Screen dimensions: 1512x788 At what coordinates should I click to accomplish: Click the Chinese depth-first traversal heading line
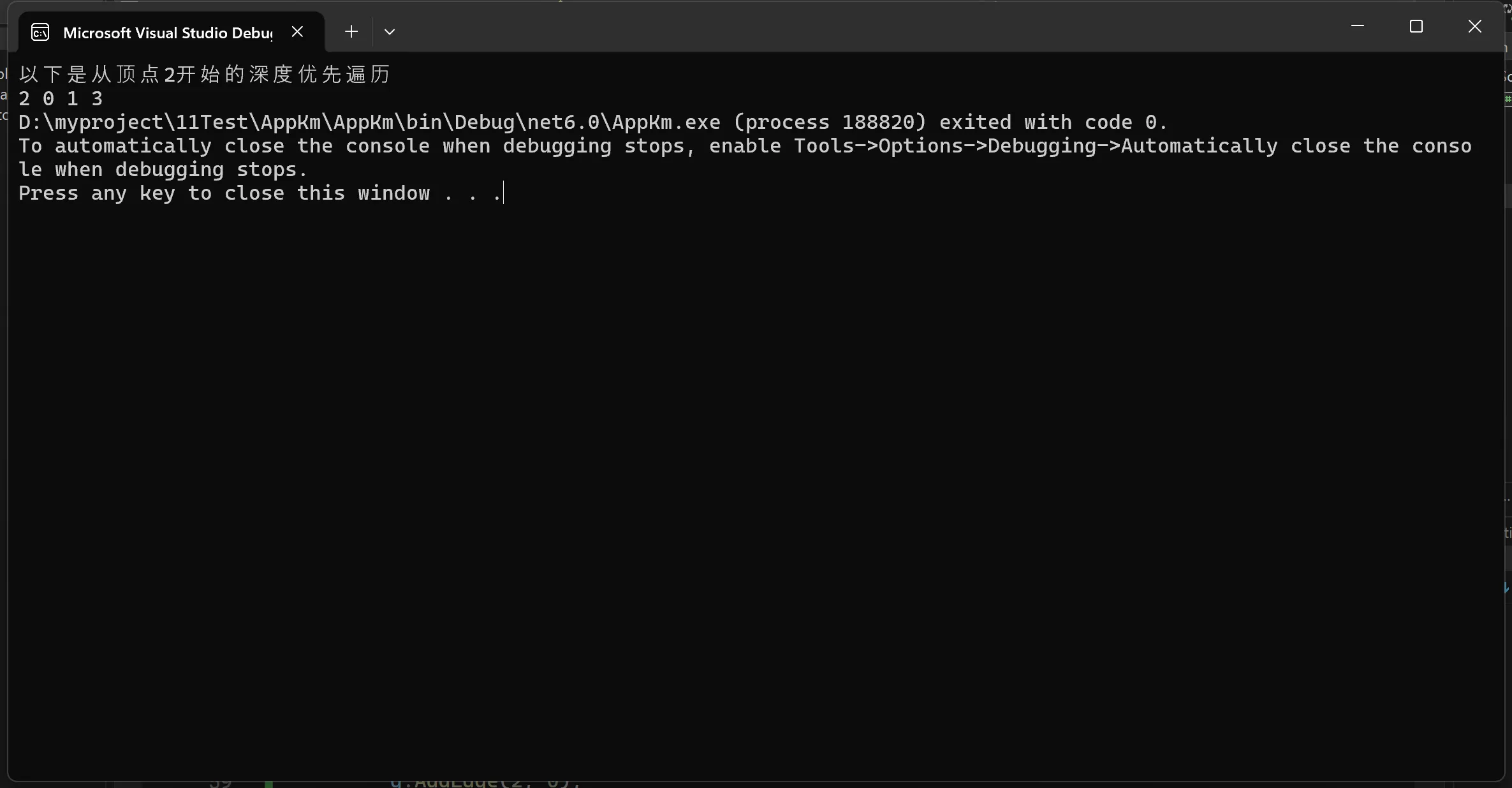[204, 75]
